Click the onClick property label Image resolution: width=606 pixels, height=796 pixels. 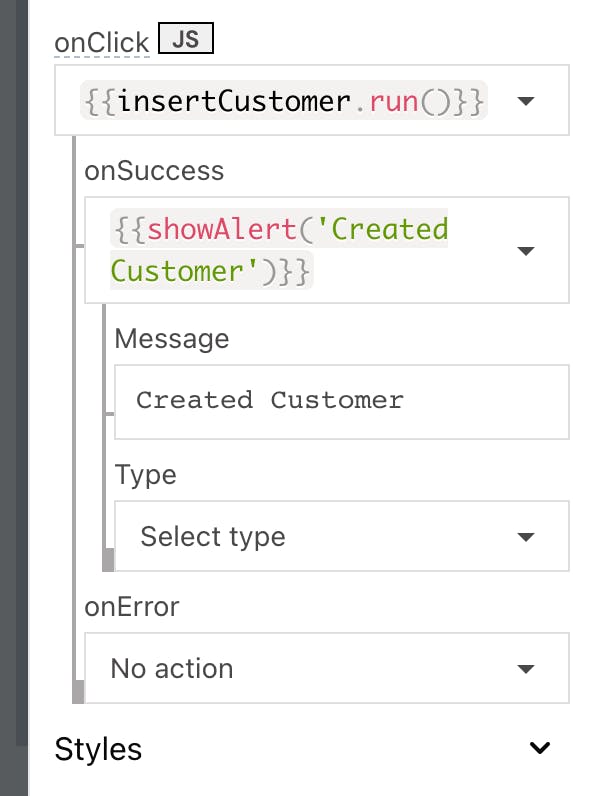click(102, 43)
